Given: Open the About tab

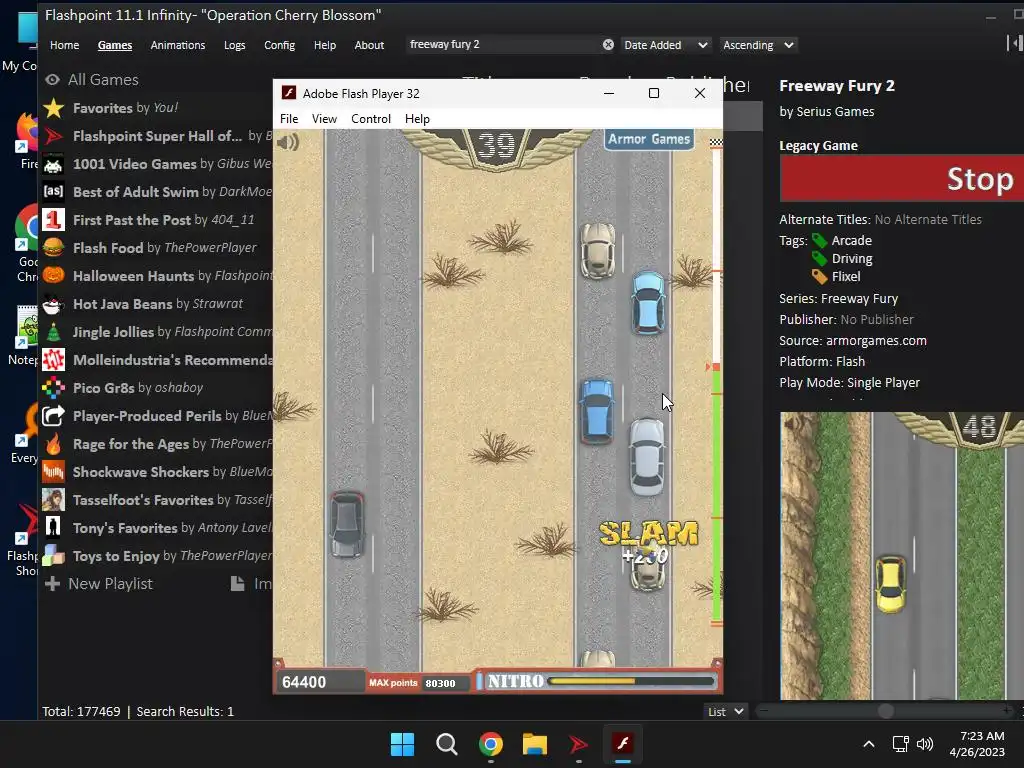Looking at the screenshot, I should tap(369, 45).
